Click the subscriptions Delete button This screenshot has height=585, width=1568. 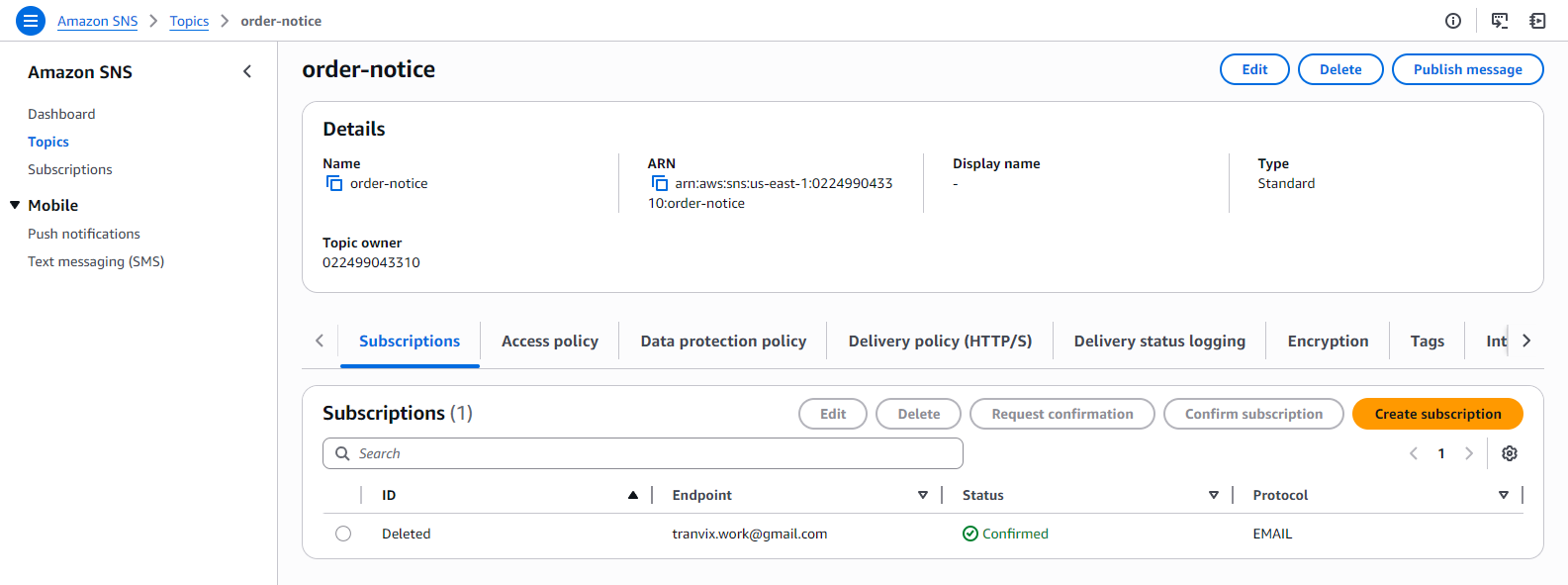(x=919, y=414)
